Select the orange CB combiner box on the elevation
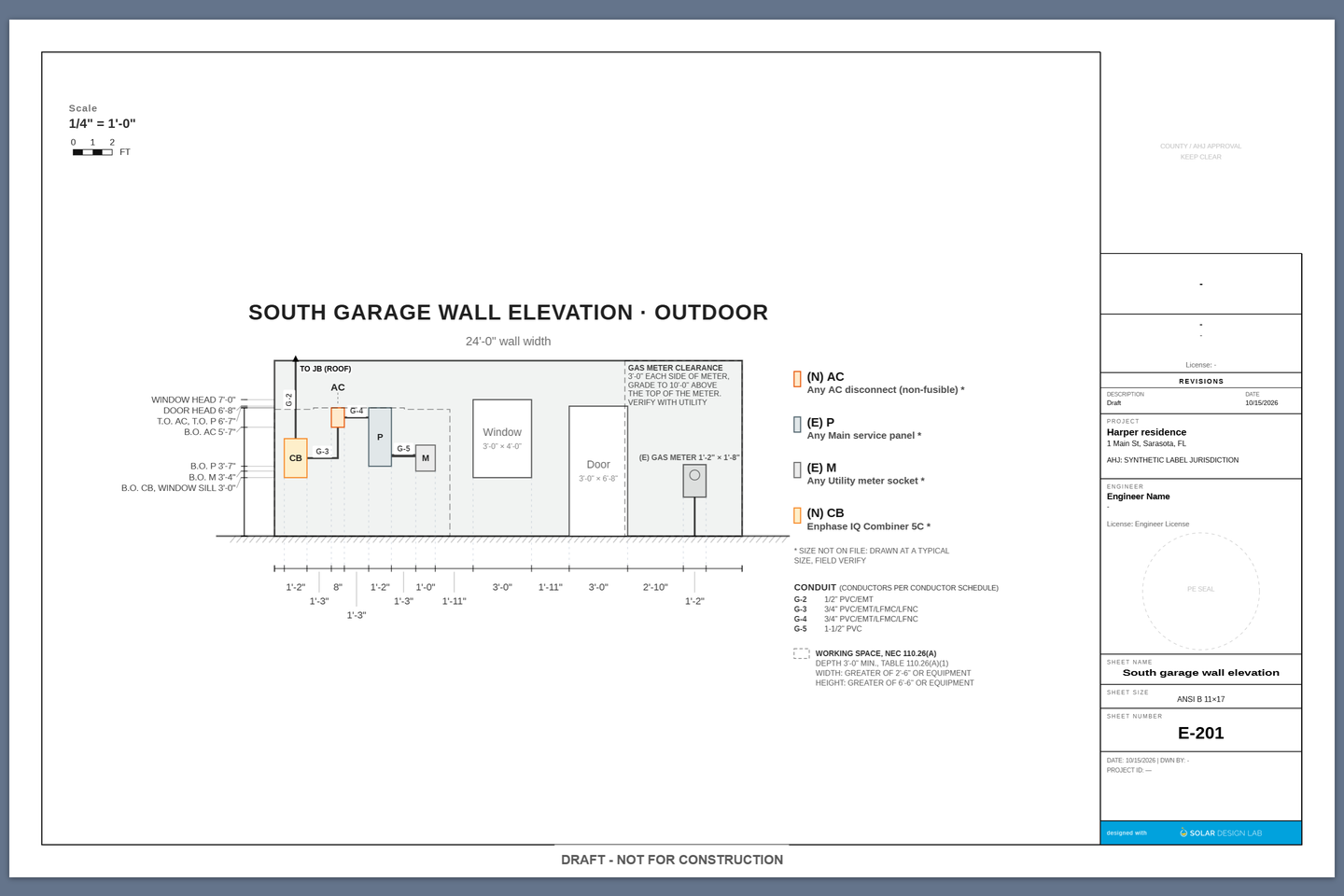This screenshot has height=896, width=1344. coord(296,458)
